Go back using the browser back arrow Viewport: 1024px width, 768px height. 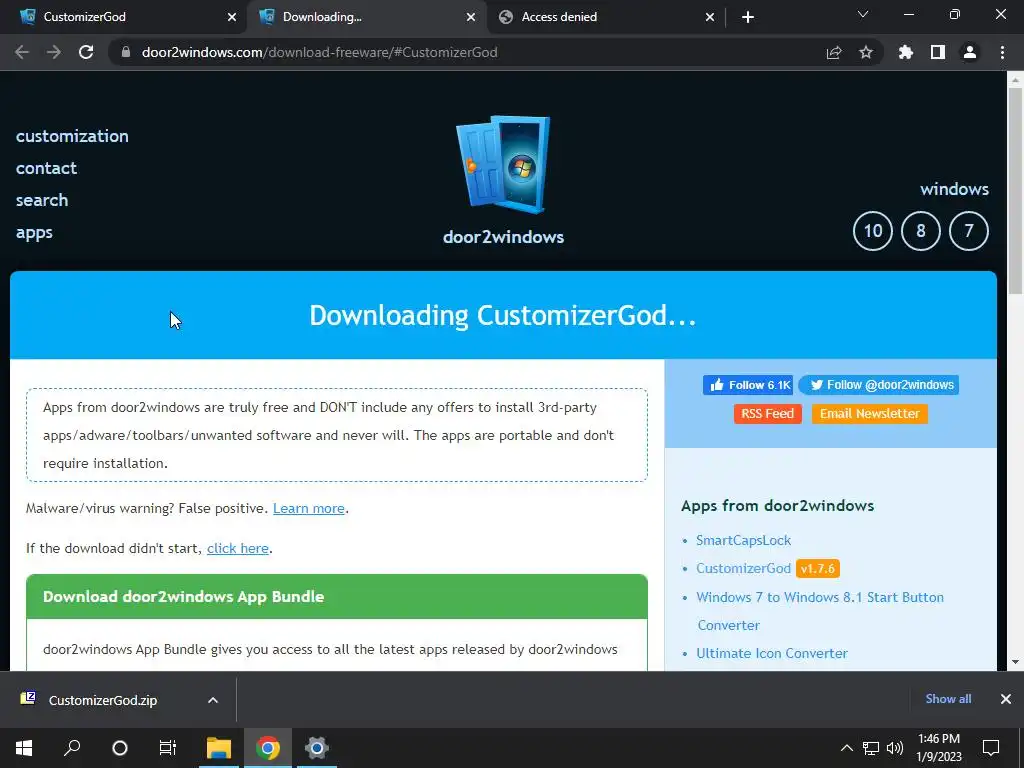tap(22, 52)
